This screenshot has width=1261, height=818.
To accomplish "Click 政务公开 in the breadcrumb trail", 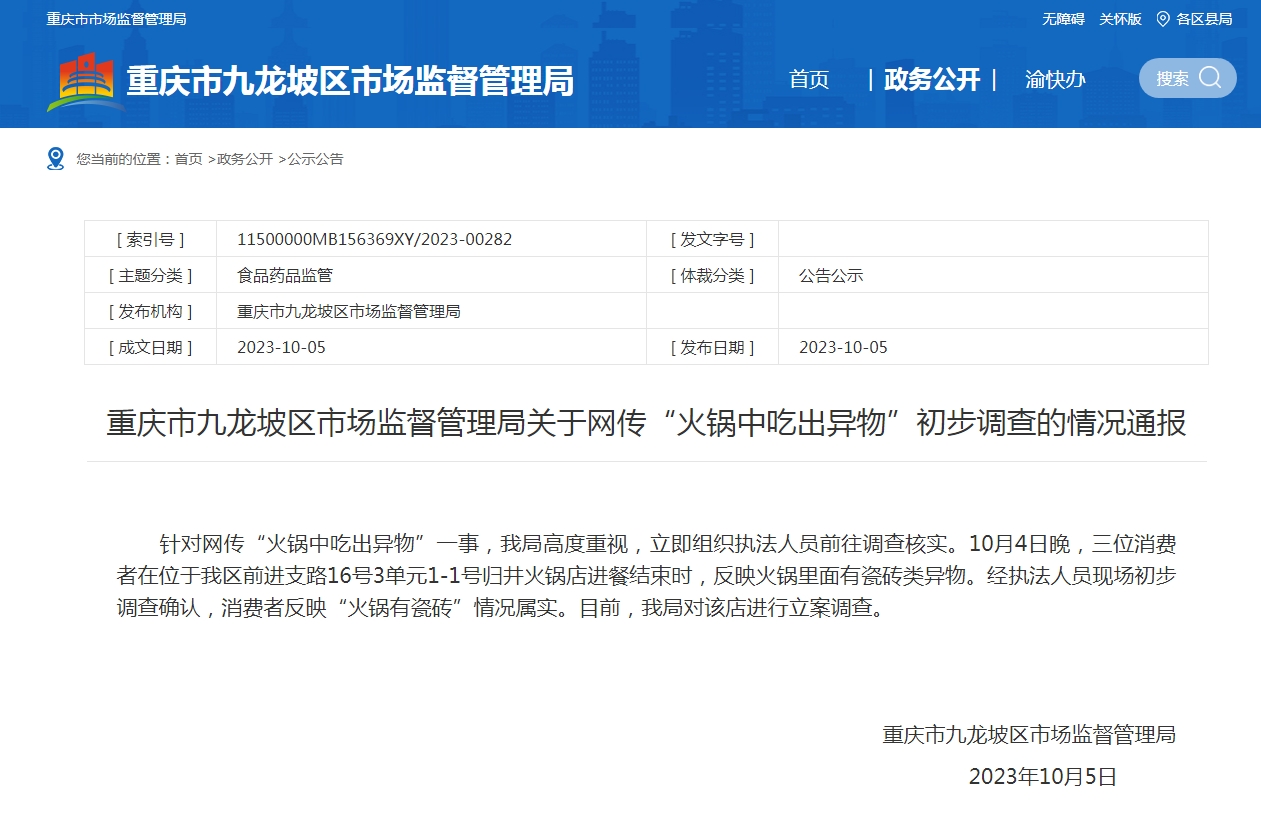I will [245, 159].
